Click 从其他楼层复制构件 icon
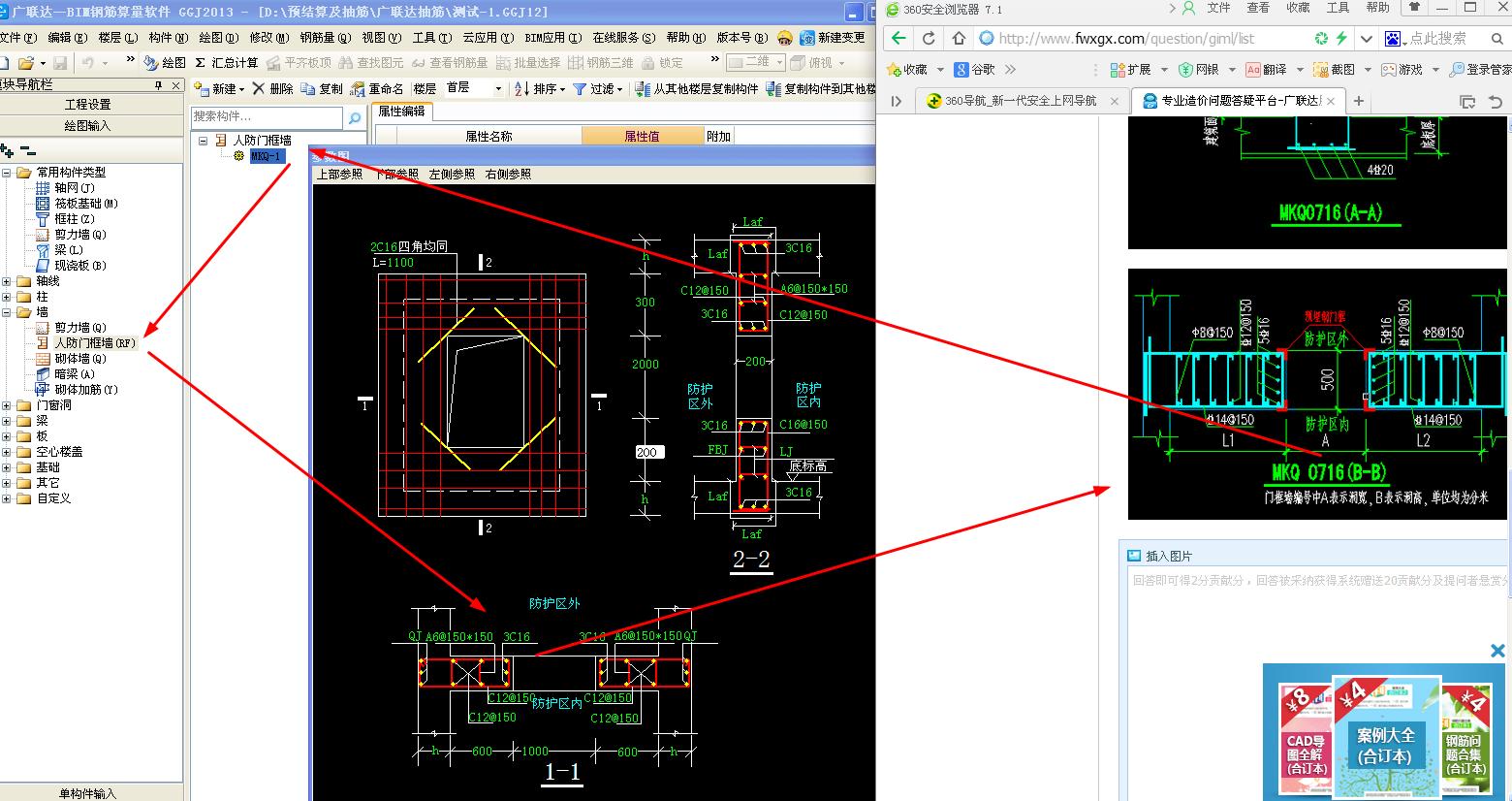Image resolution: width=1512 pixels, height=801 pixels. point(643,88)
